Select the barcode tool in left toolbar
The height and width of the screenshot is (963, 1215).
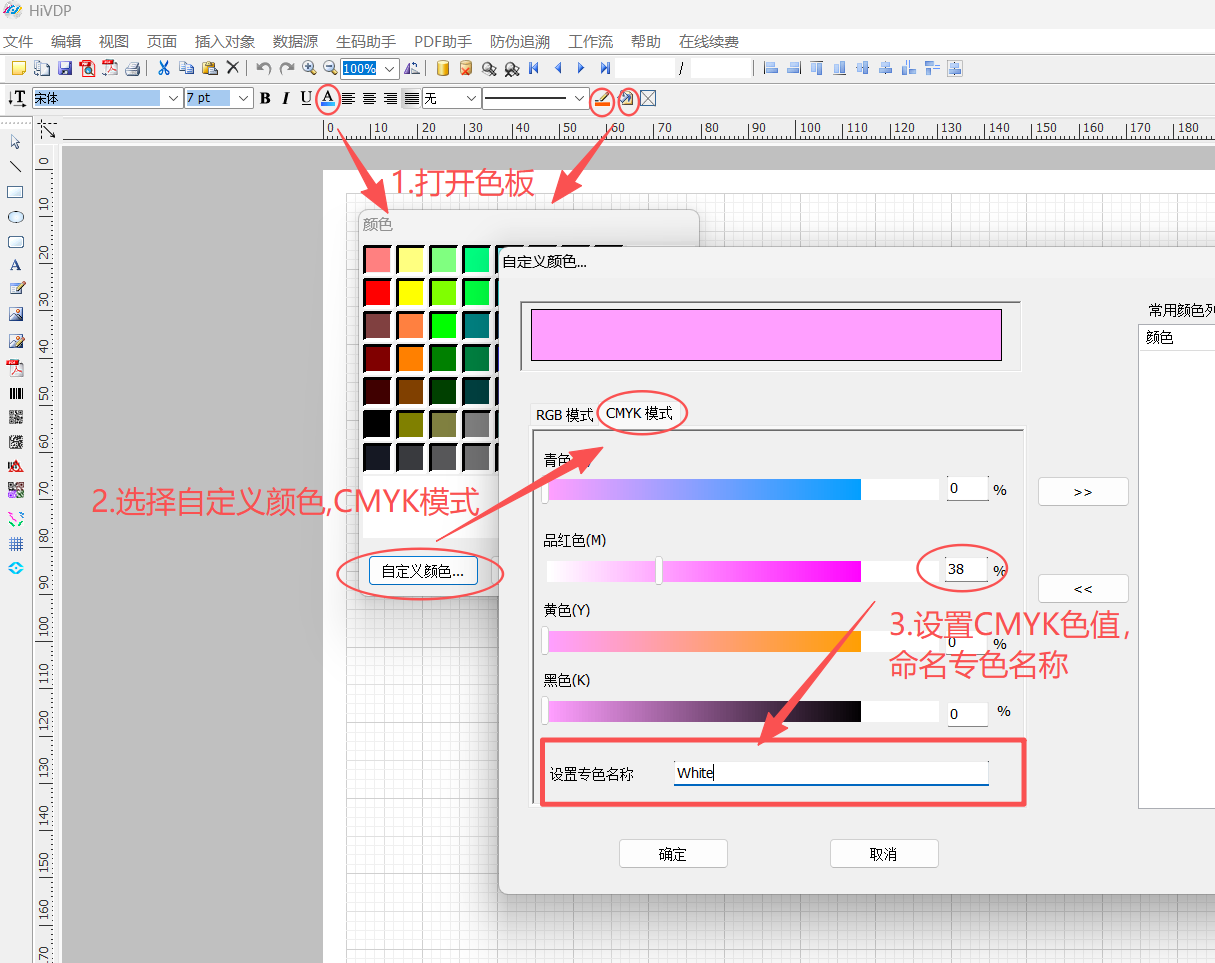(16, 393)
